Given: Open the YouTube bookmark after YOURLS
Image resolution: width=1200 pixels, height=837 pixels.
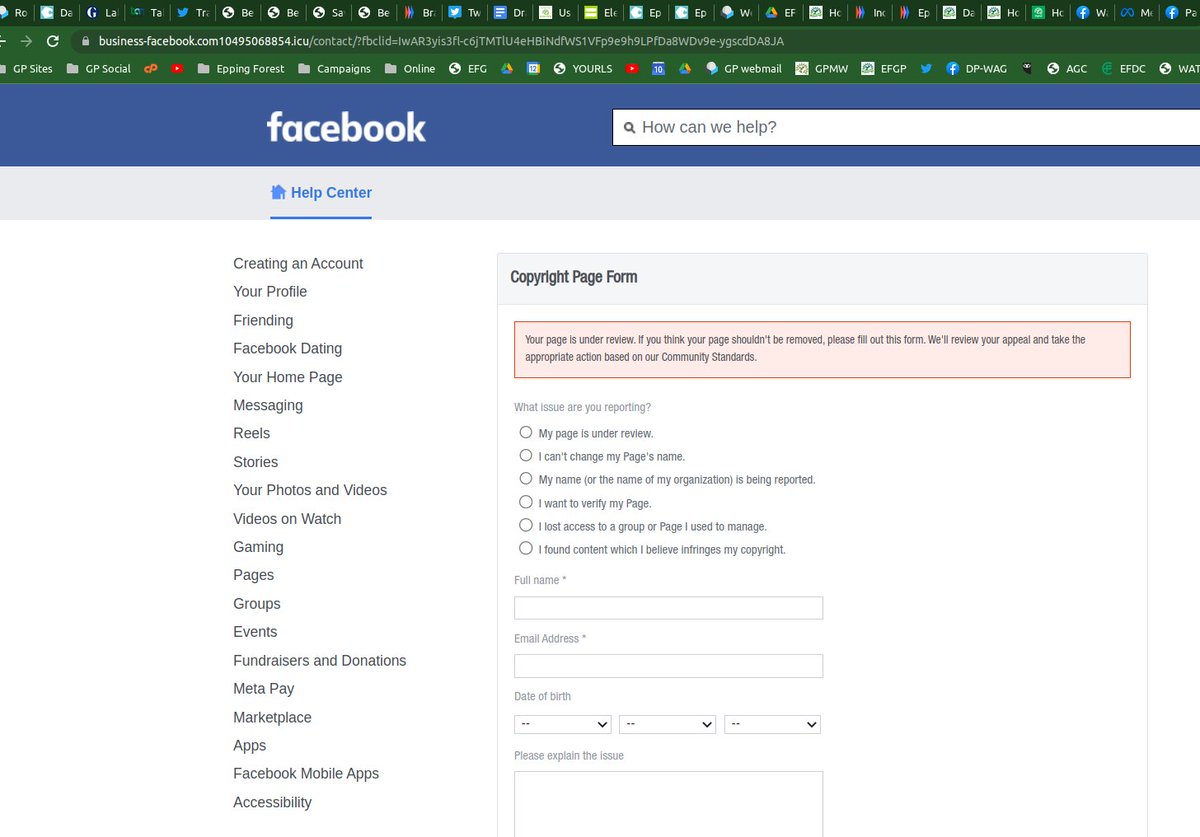Looking at the screenshot, I should pyautogui.click(x=632, y=68).
